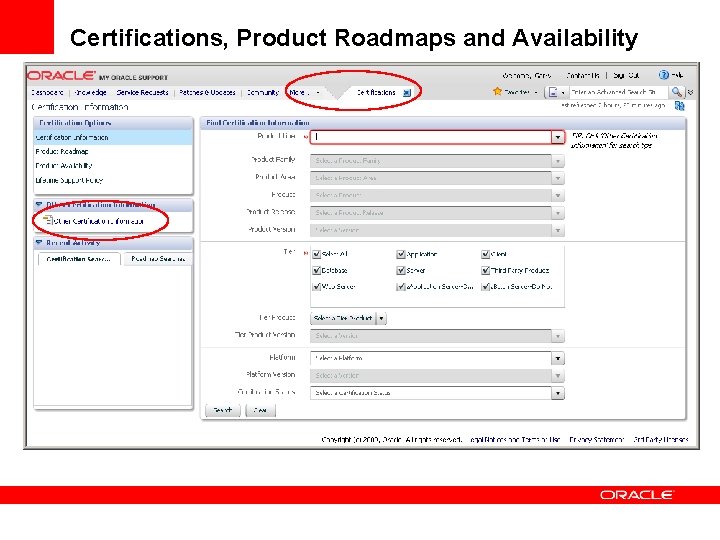Open the search type document icon dropdown

[x=556, y=92]
